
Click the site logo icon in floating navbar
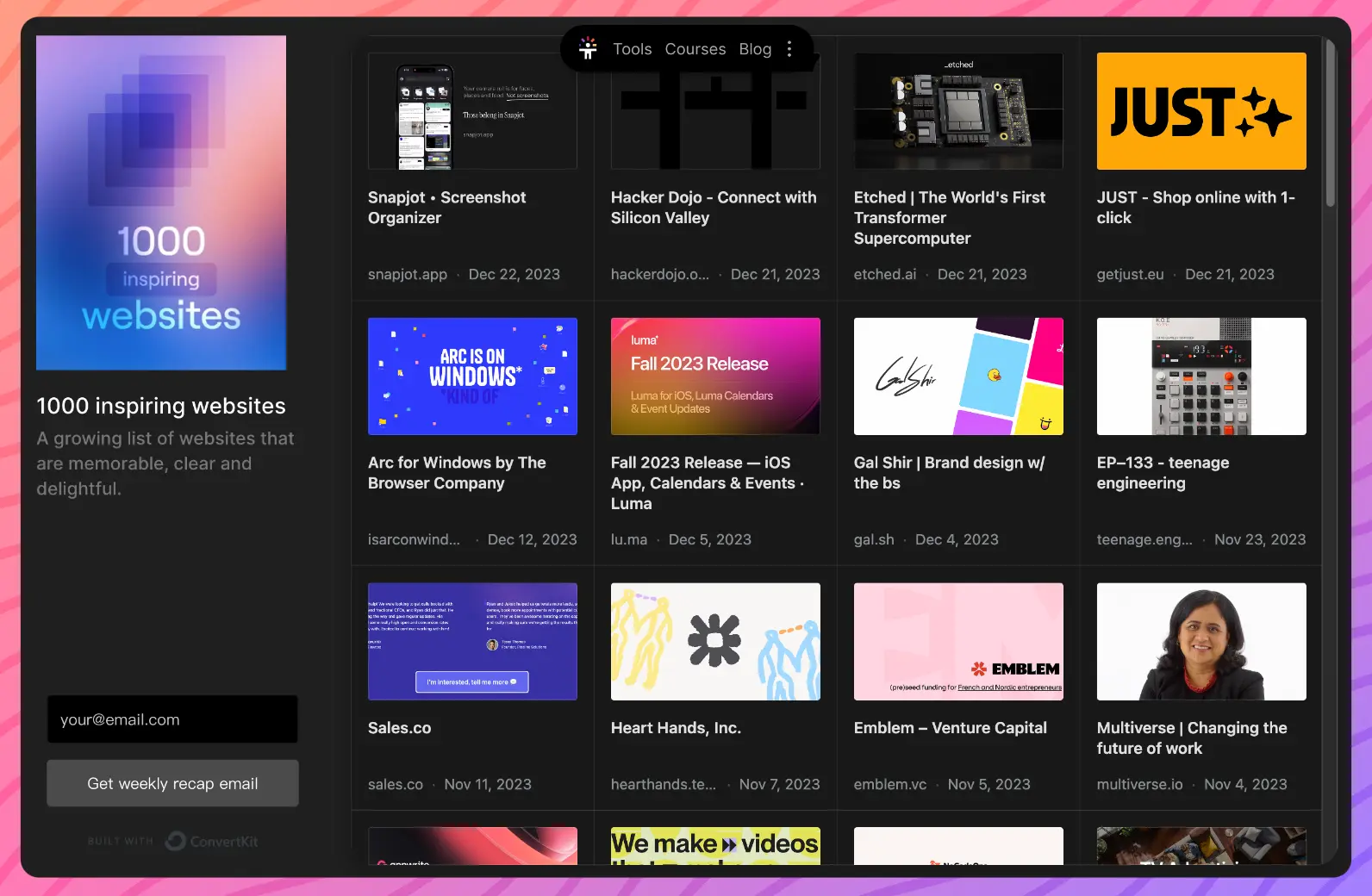pos(588,49)
